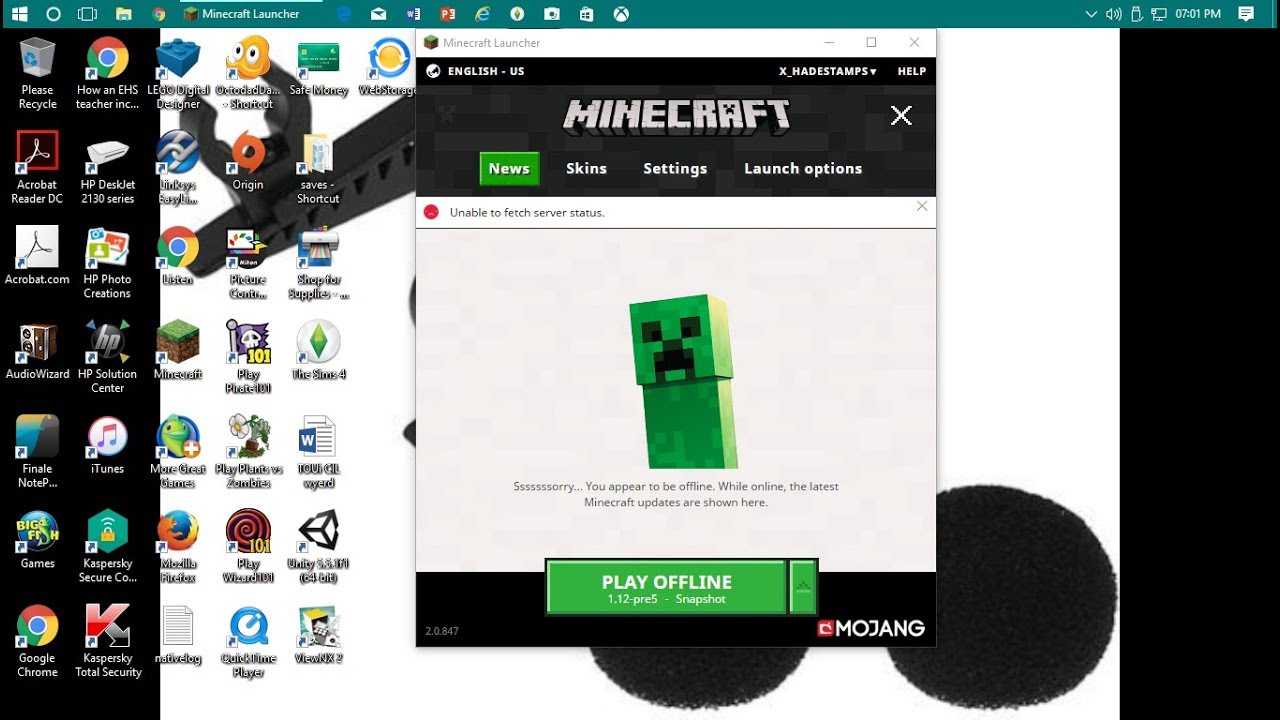Screen dimensions: 1280x720
Task: Select the Octodad shortcut desktop icon
Action: point(248,74)
